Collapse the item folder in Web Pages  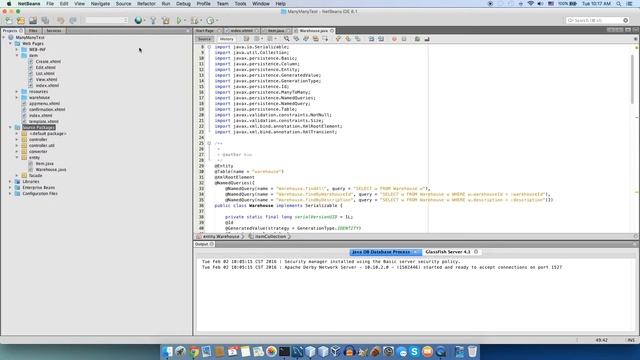click(17, 56)
